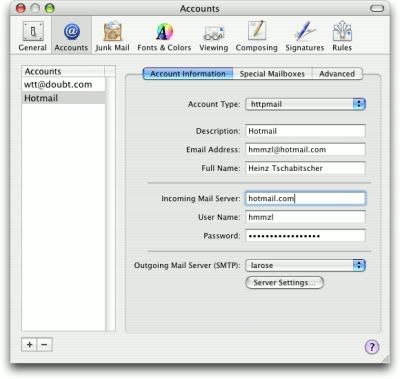400x379 pixels.
Task: Click the green zoom window button
Action: tap(50, 8)
